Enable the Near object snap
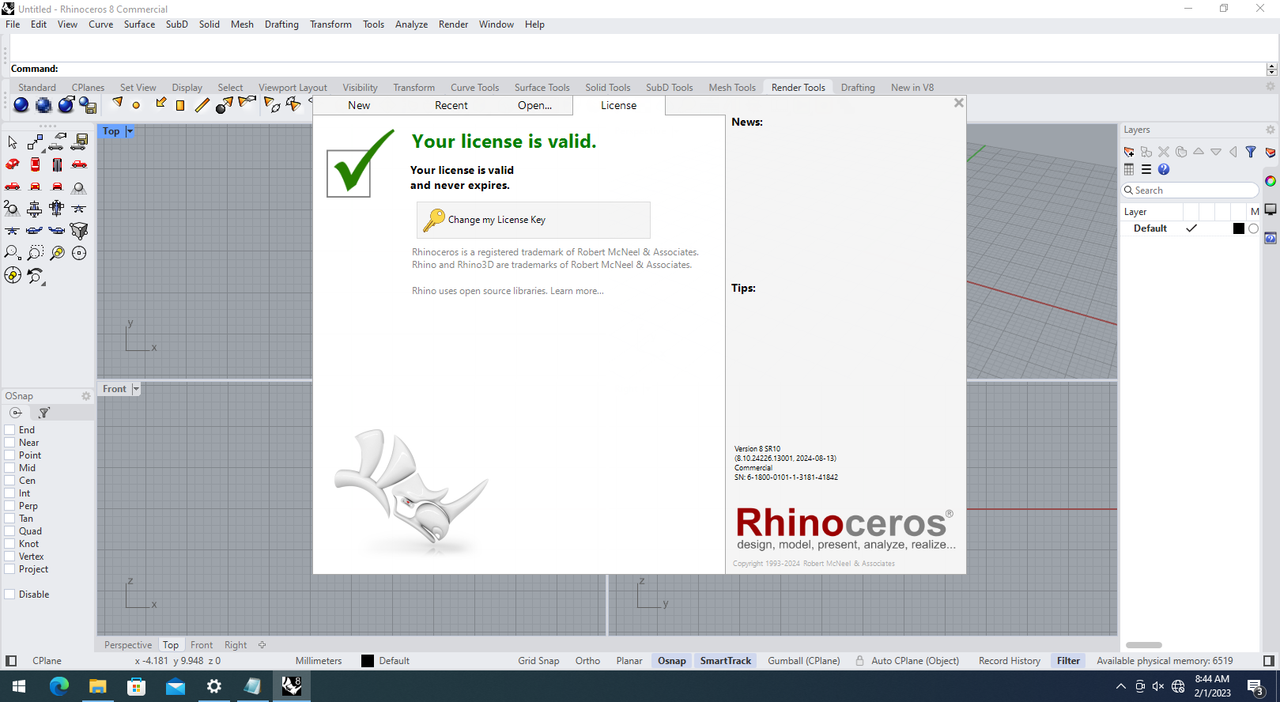The width and height of the screenshot is (1280, 702). pyautogui.click(x=10, y=443)
